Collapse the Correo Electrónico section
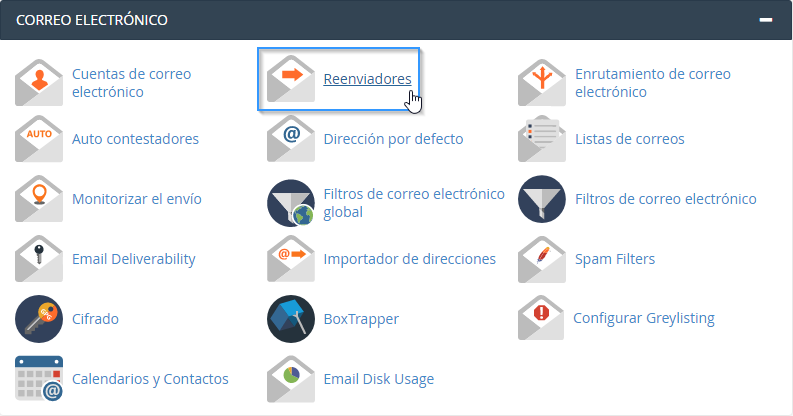Image resolution: width=793 pixels, height=416 pixels. click(x=765, y=19)
